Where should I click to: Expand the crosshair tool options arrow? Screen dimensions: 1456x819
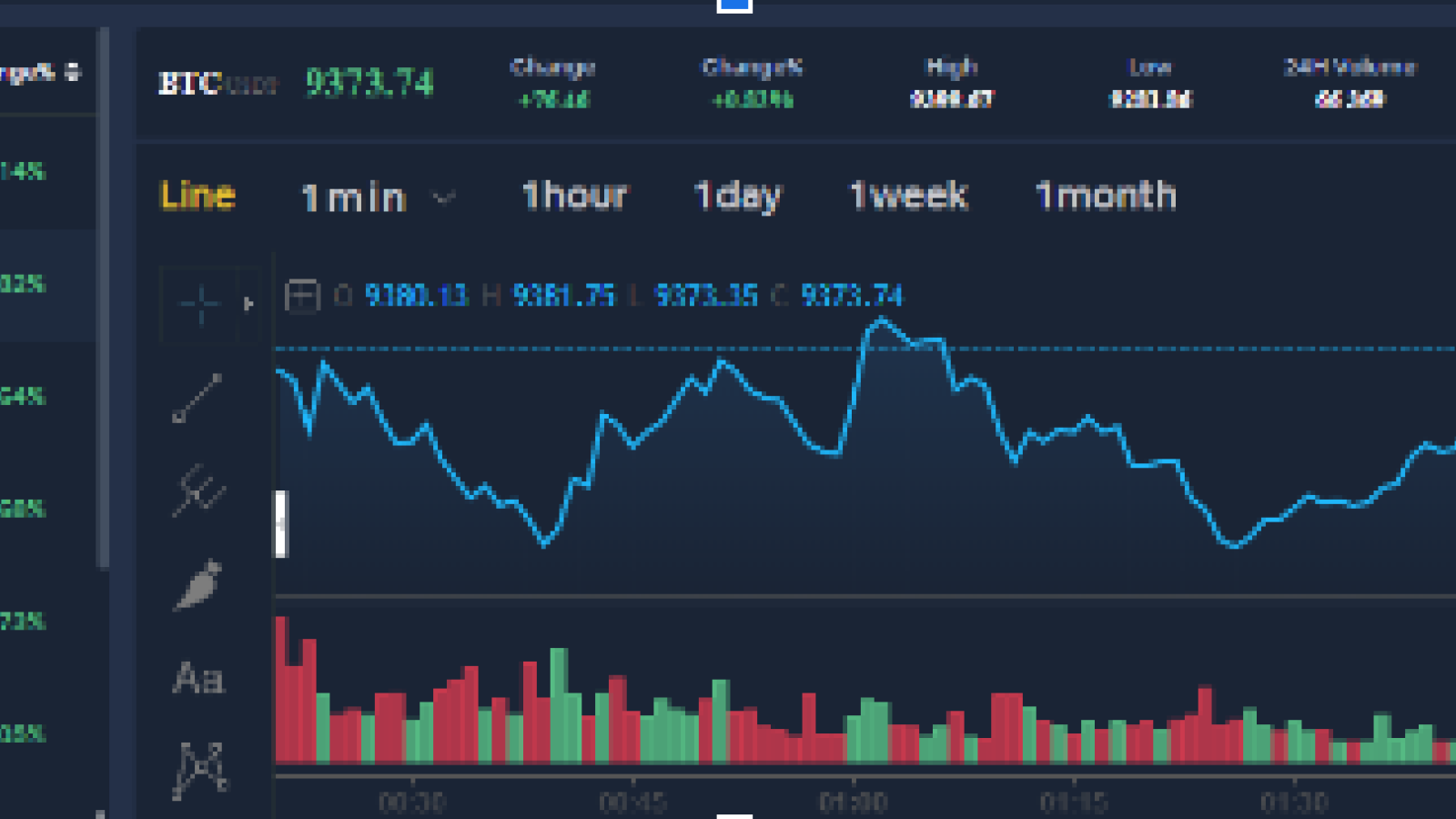click(x=248, y=304)
